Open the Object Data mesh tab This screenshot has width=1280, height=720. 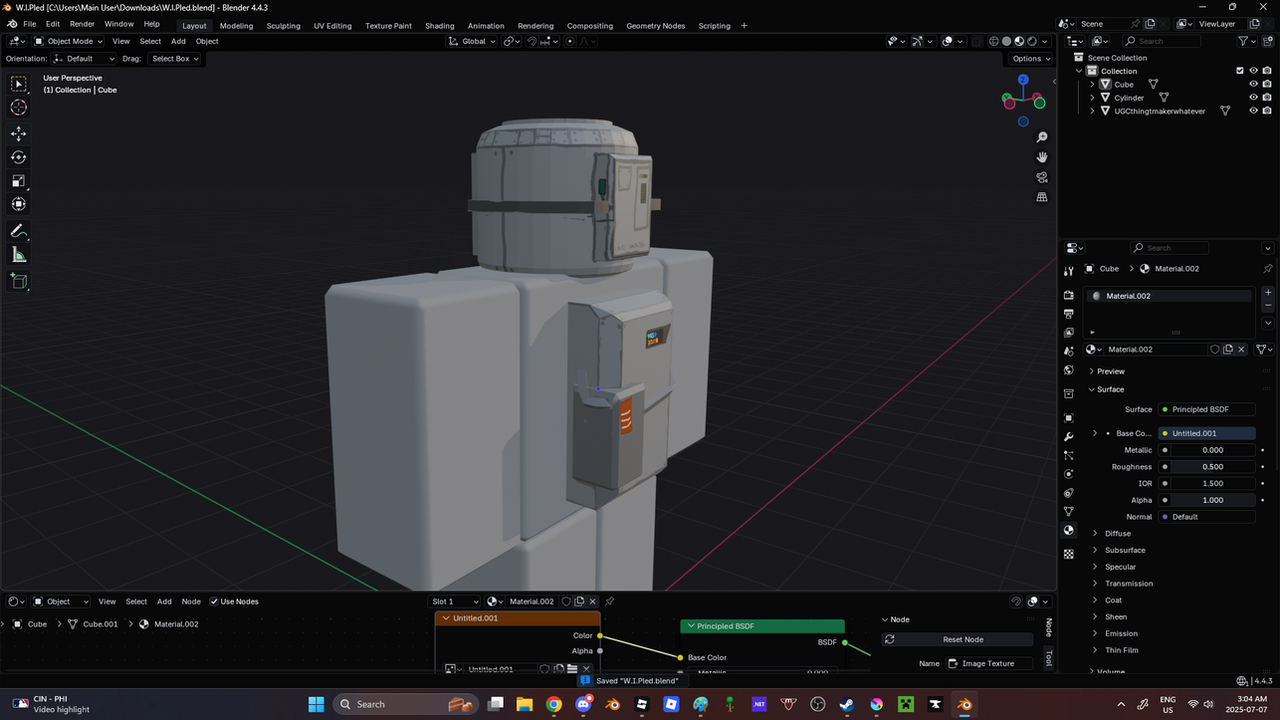(1069, 511)
